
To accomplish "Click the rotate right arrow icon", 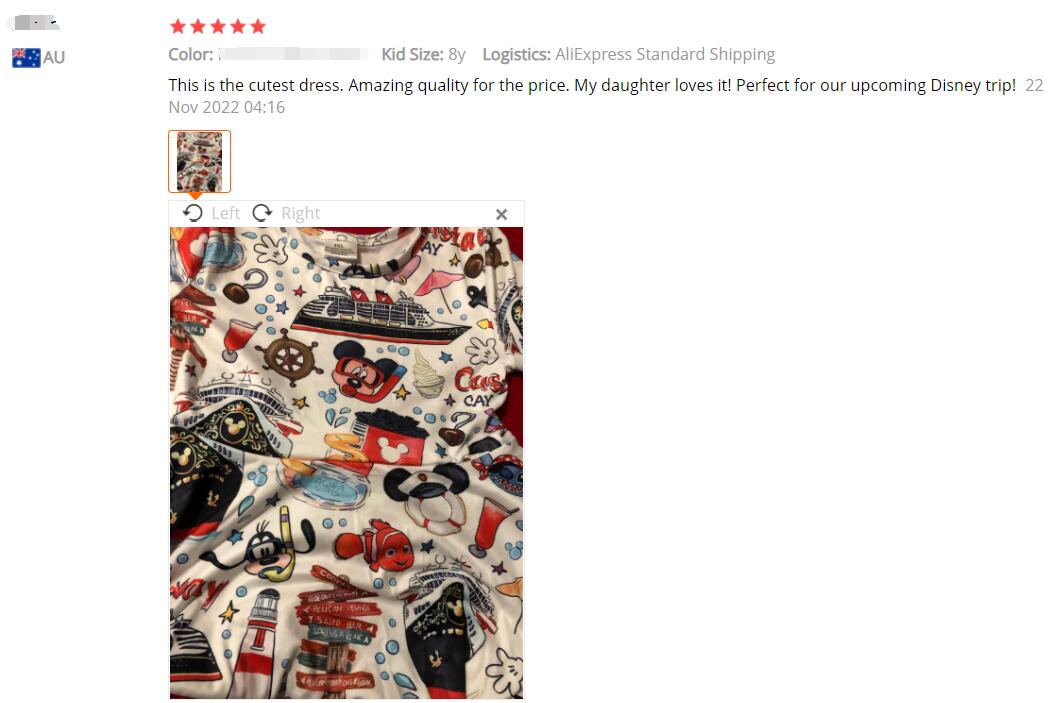I will (x=262, y=213).
